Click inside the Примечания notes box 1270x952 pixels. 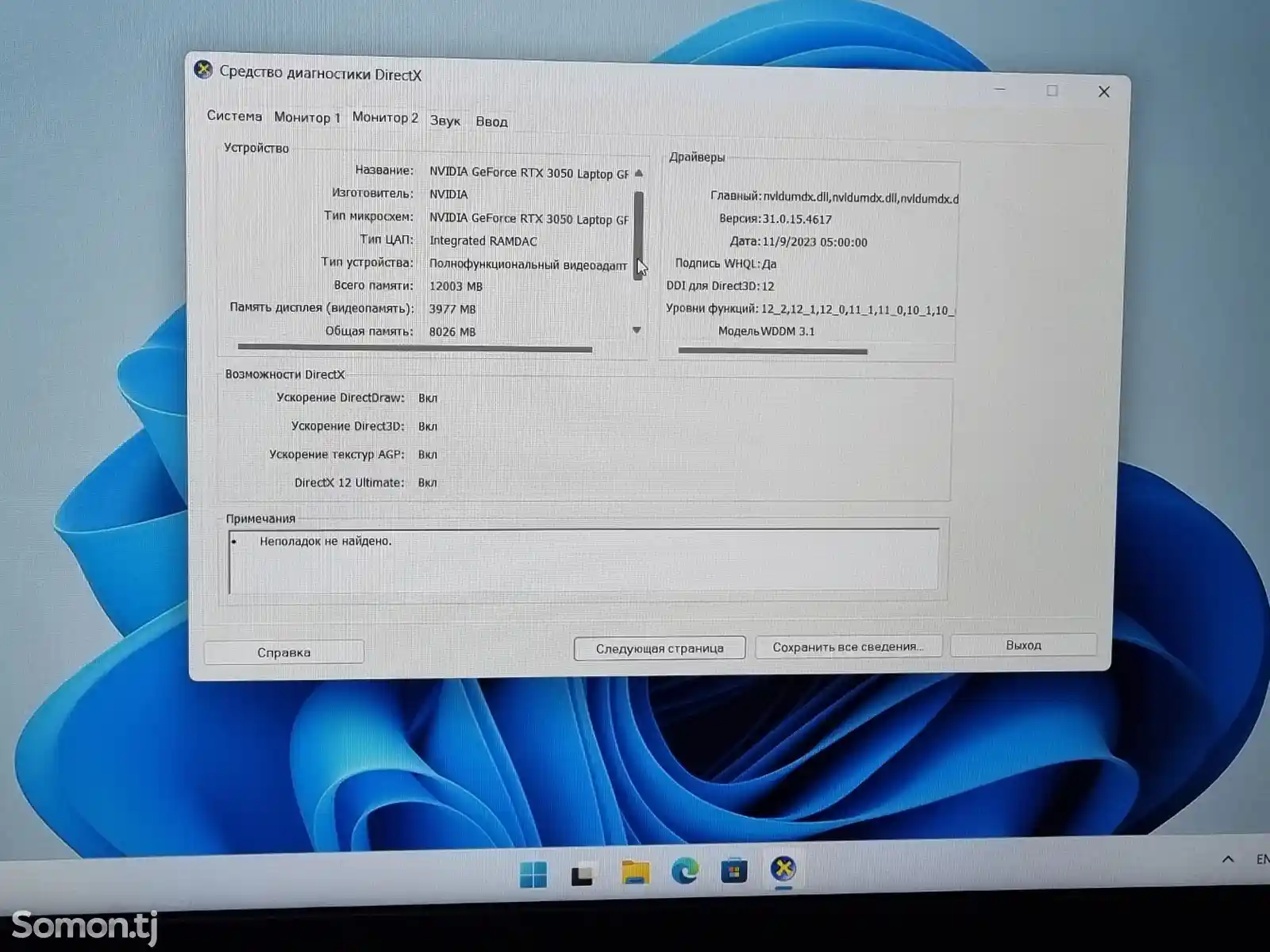pos(583,561)
